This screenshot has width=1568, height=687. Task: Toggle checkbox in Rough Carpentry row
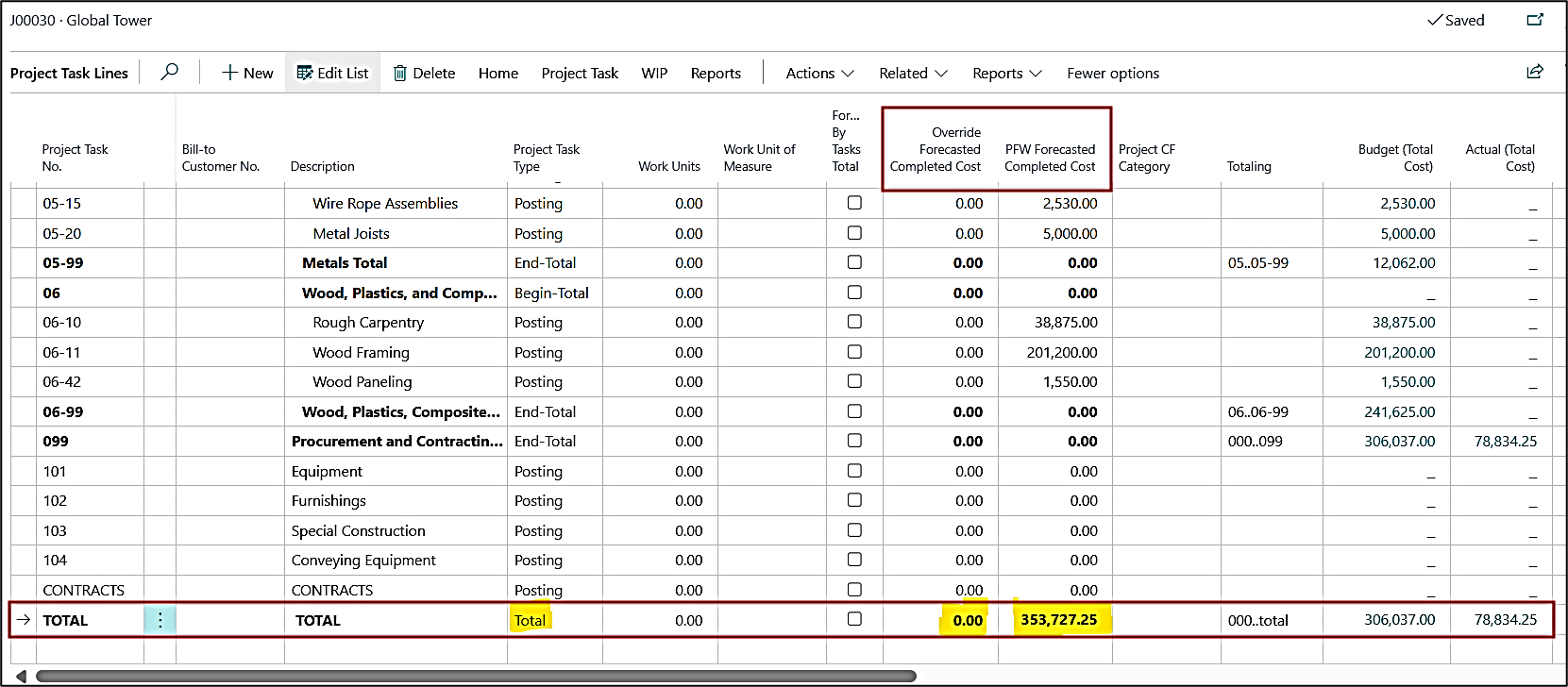[854, 322]
